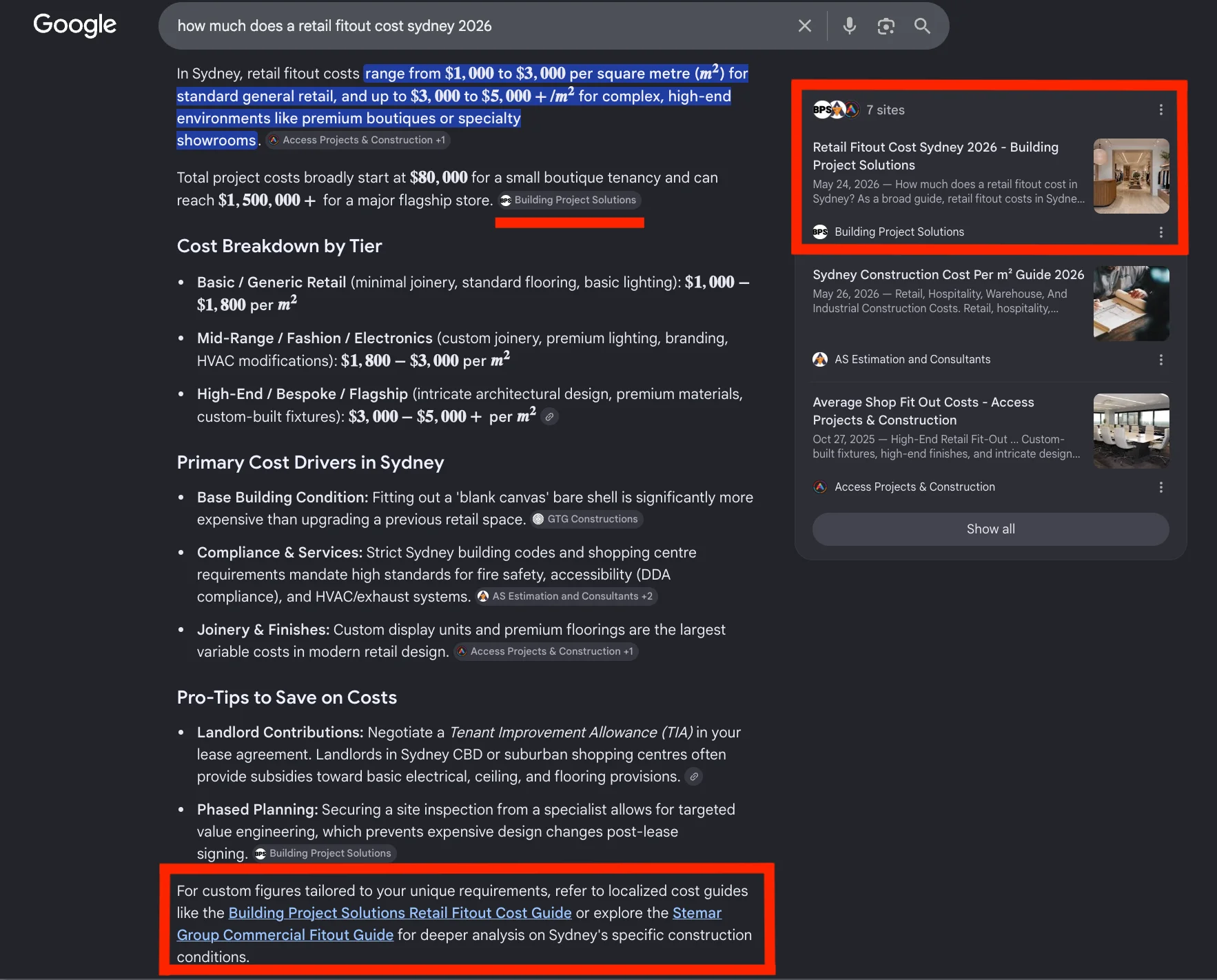Clear the search query with the X icon
The width and height of the screenshot is (1217, 980).
click(x=804, y=26)
